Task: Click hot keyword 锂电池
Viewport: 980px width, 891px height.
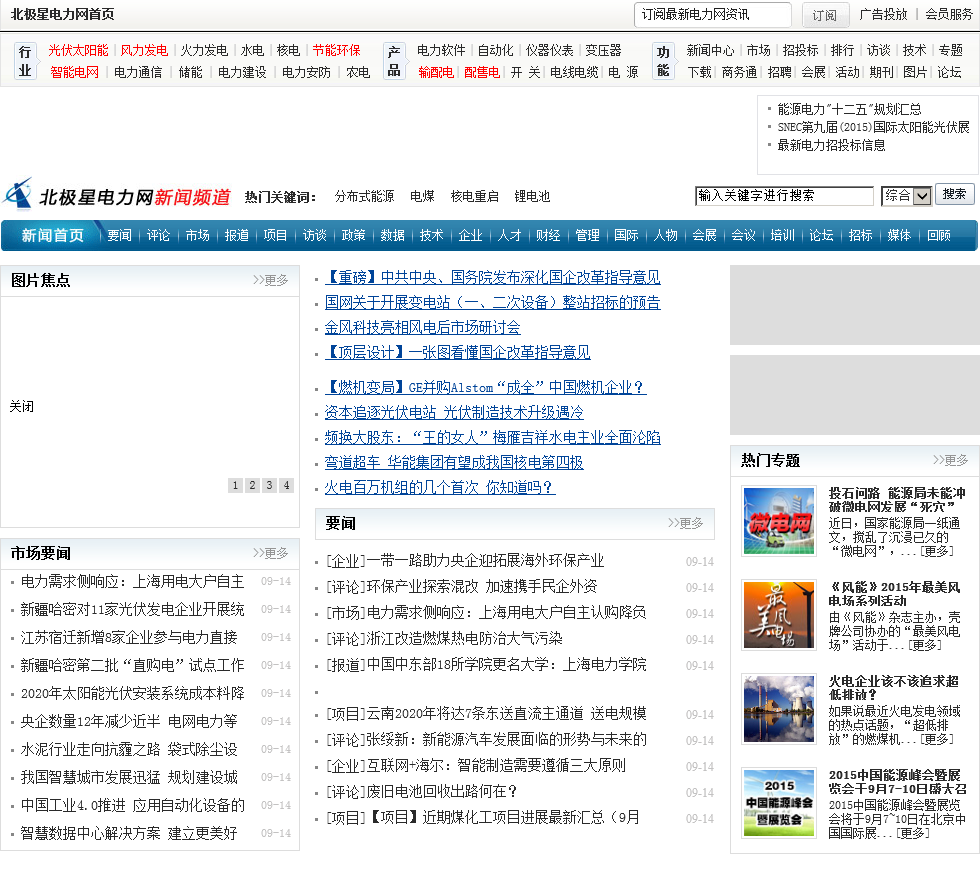Action: [532, 197]
